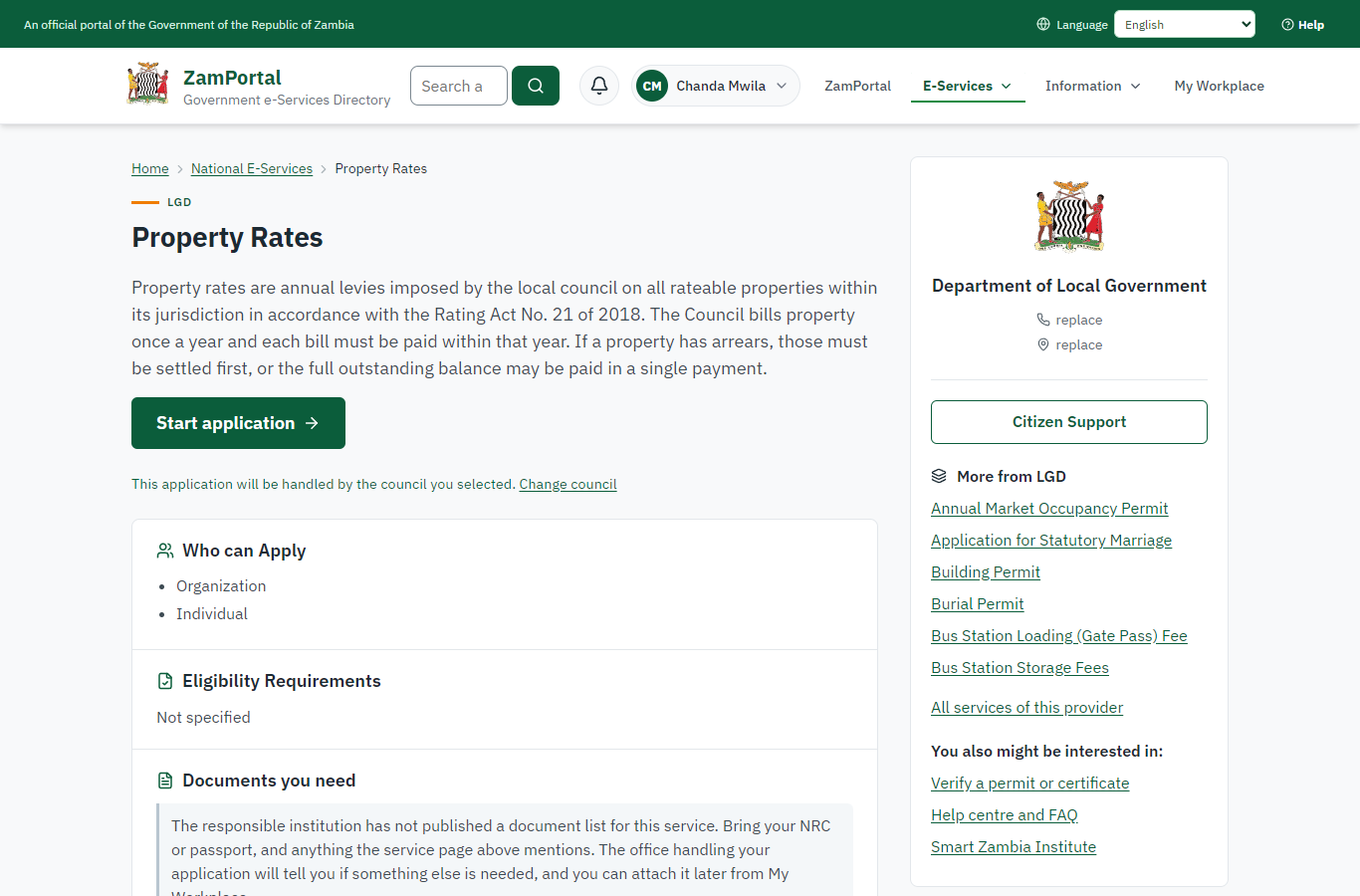Open the Language select dropdown
The image size is (1360, 896).
coord(1185,24)
